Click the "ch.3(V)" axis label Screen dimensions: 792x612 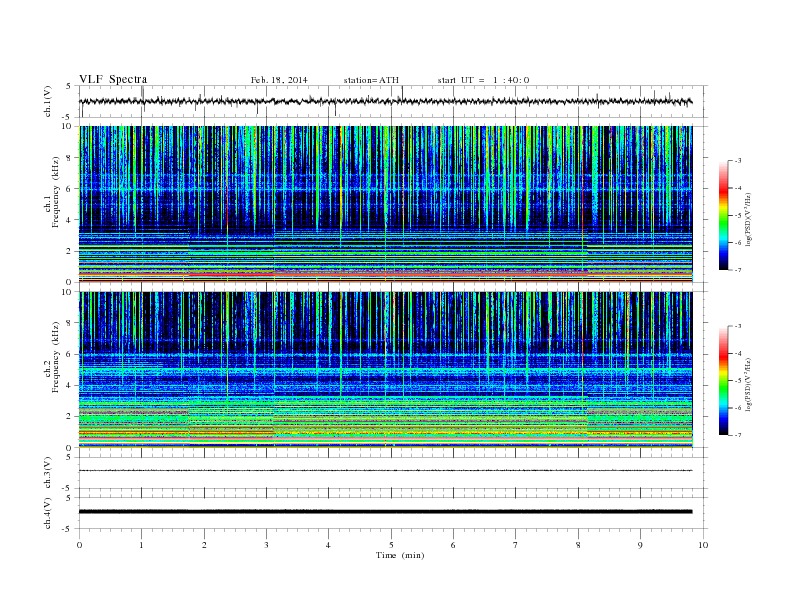point(48,473)
